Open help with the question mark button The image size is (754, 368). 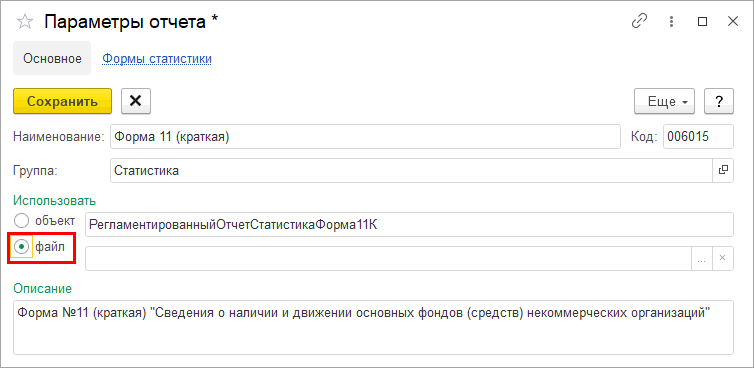point(719,101)
